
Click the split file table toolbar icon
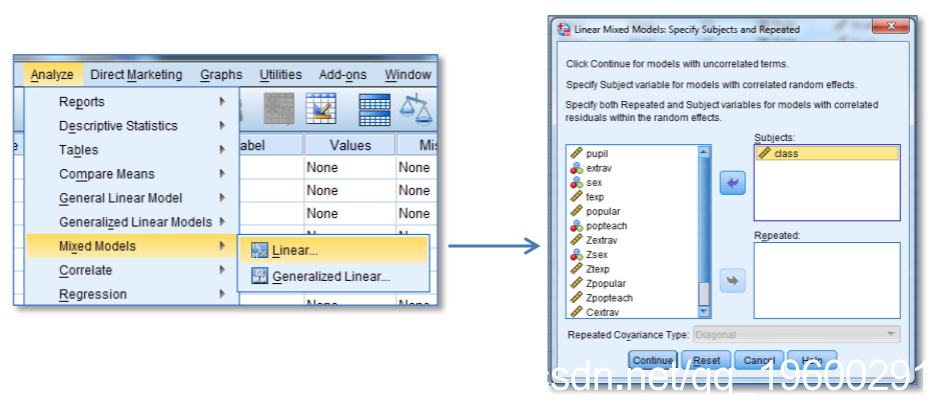click(375, 109)
